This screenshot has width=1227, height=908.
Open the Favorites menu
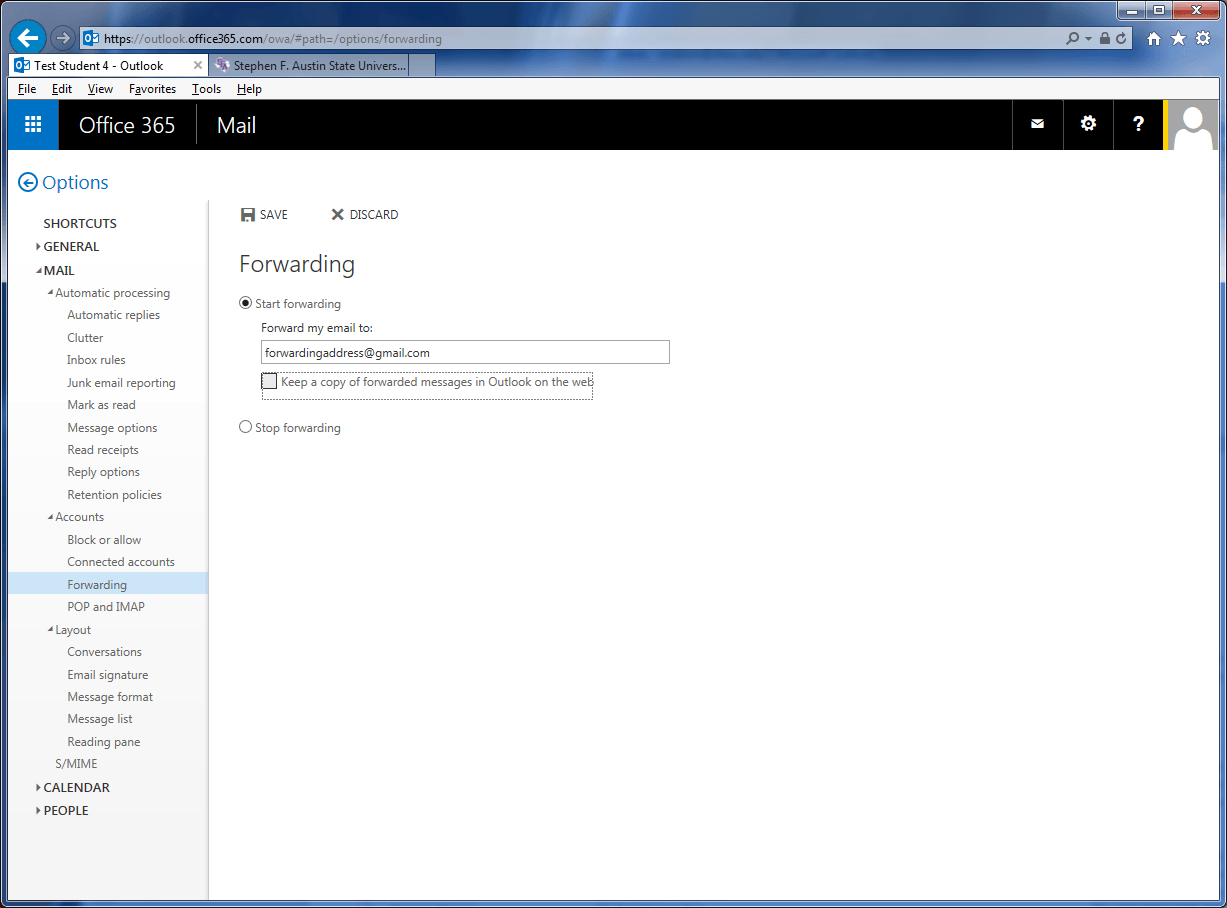coord(152,89)
